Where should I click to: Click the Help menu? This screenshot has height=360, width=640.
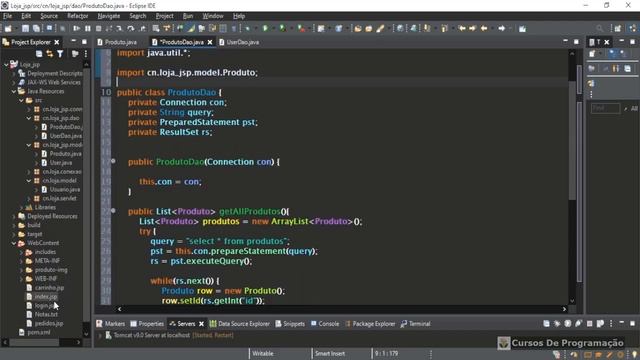click(x=239, y=16)
